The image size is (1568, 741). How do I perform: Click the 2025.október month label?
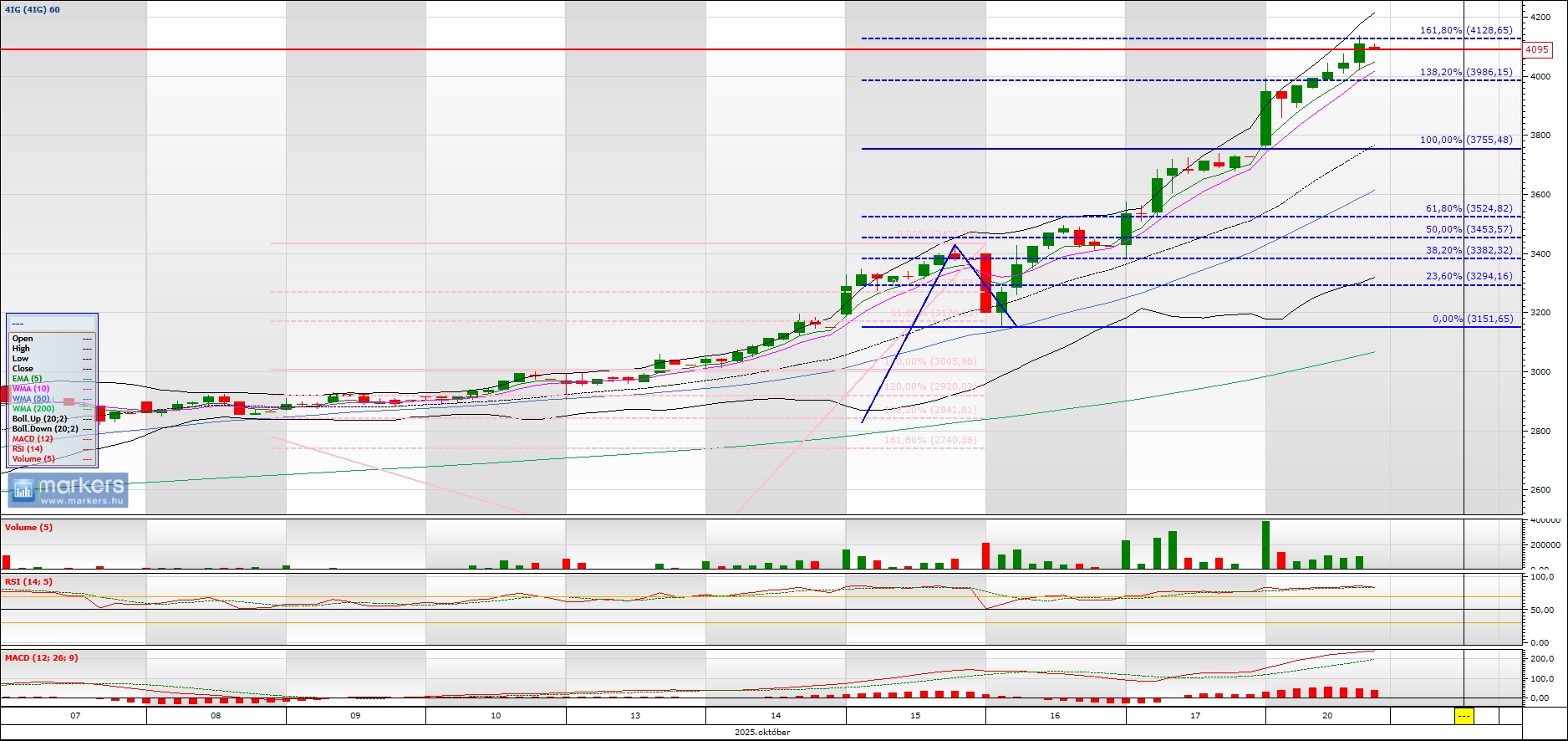click(762, 732)
